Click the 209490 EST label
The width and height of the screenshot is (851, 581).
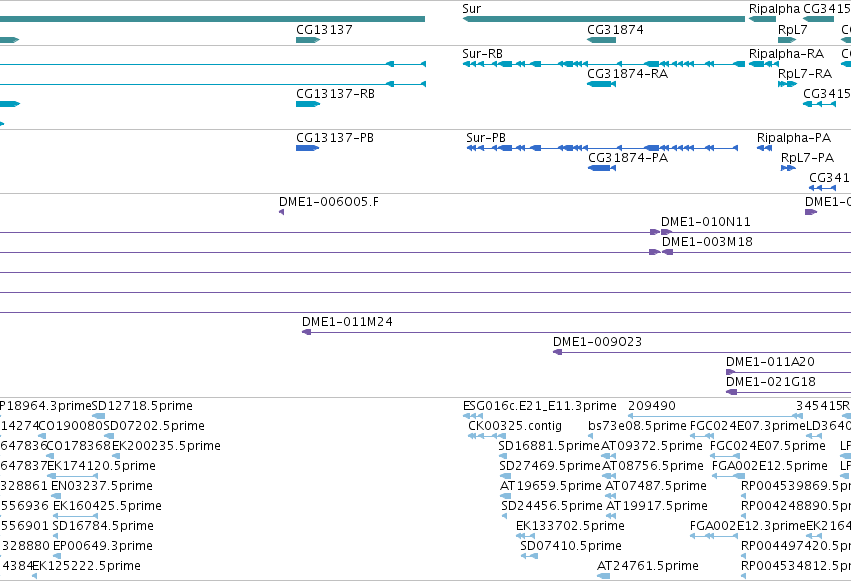click(652, 406)
